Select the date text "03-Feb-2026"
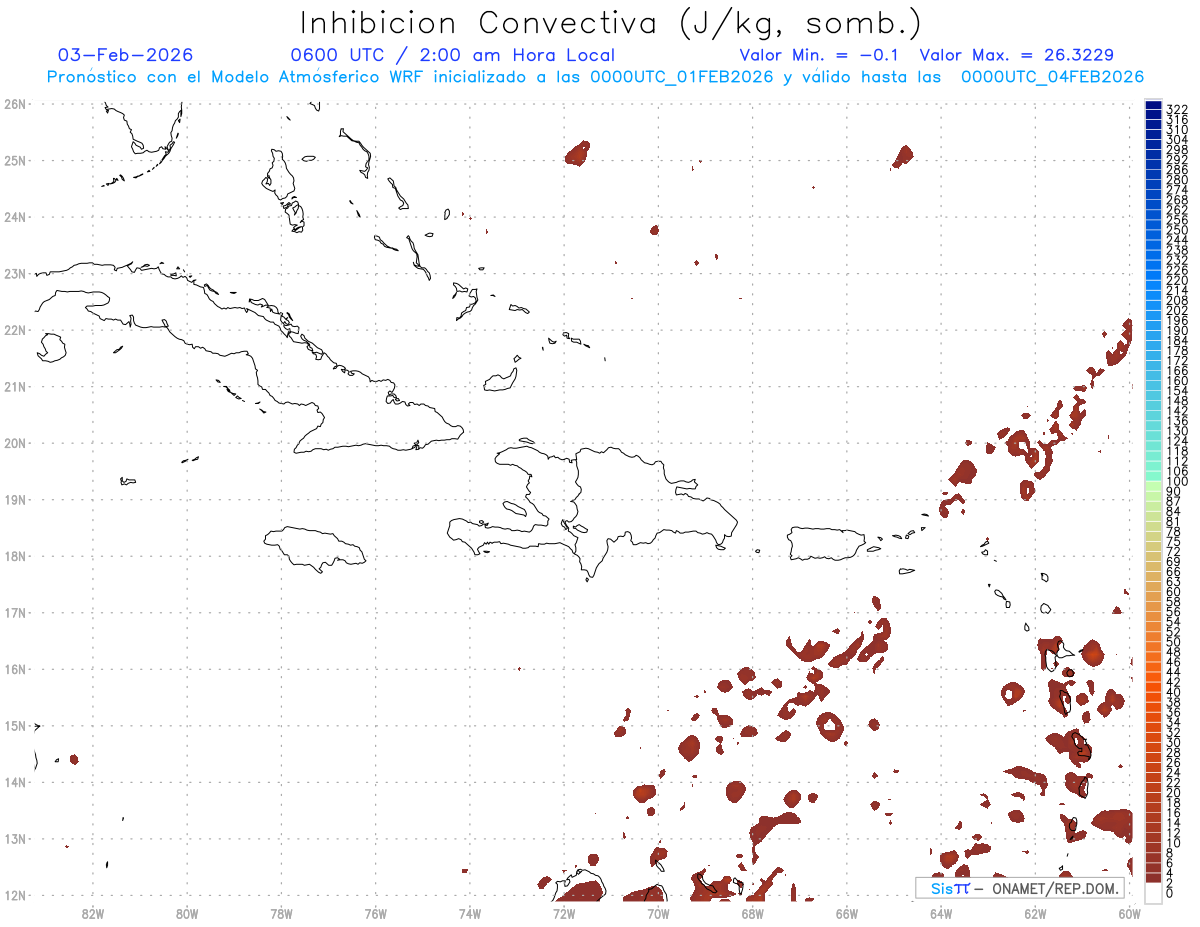This screenshot has height=927, width=1200. coord(126,55)
